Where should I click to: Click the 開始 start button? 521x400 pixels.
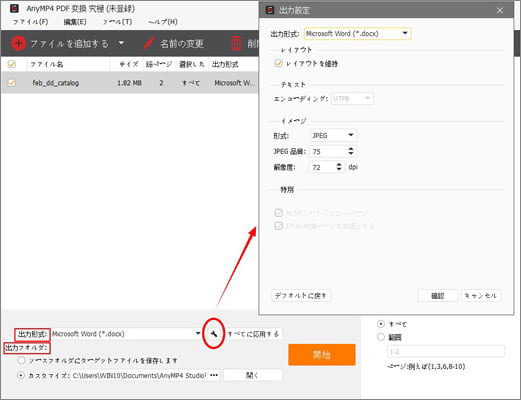point(322,355)
